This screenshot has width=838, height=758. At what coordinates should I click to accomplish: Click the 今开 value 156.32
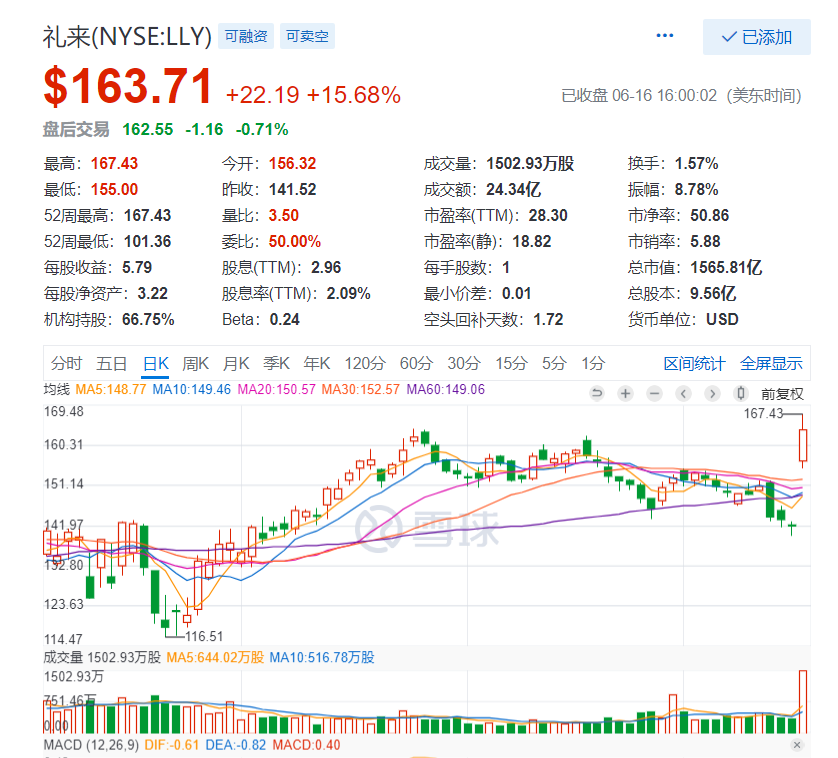(x=292, y=164)
